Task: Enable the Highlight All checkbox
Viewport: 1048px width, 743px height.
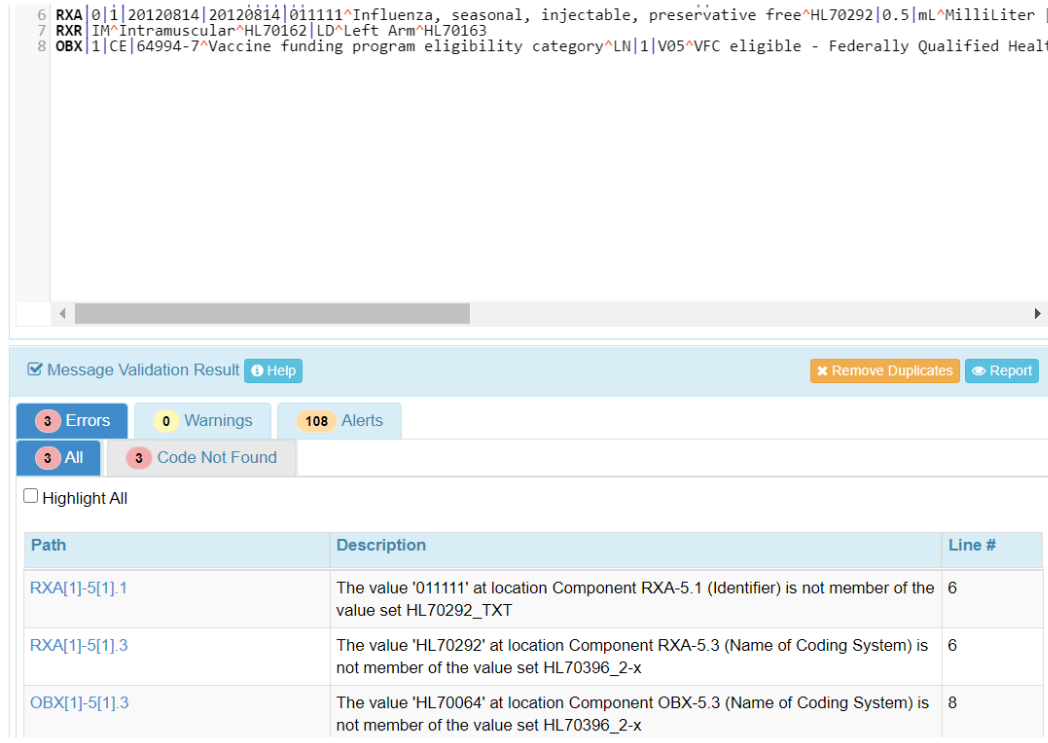Action: [x=30, y=495]
